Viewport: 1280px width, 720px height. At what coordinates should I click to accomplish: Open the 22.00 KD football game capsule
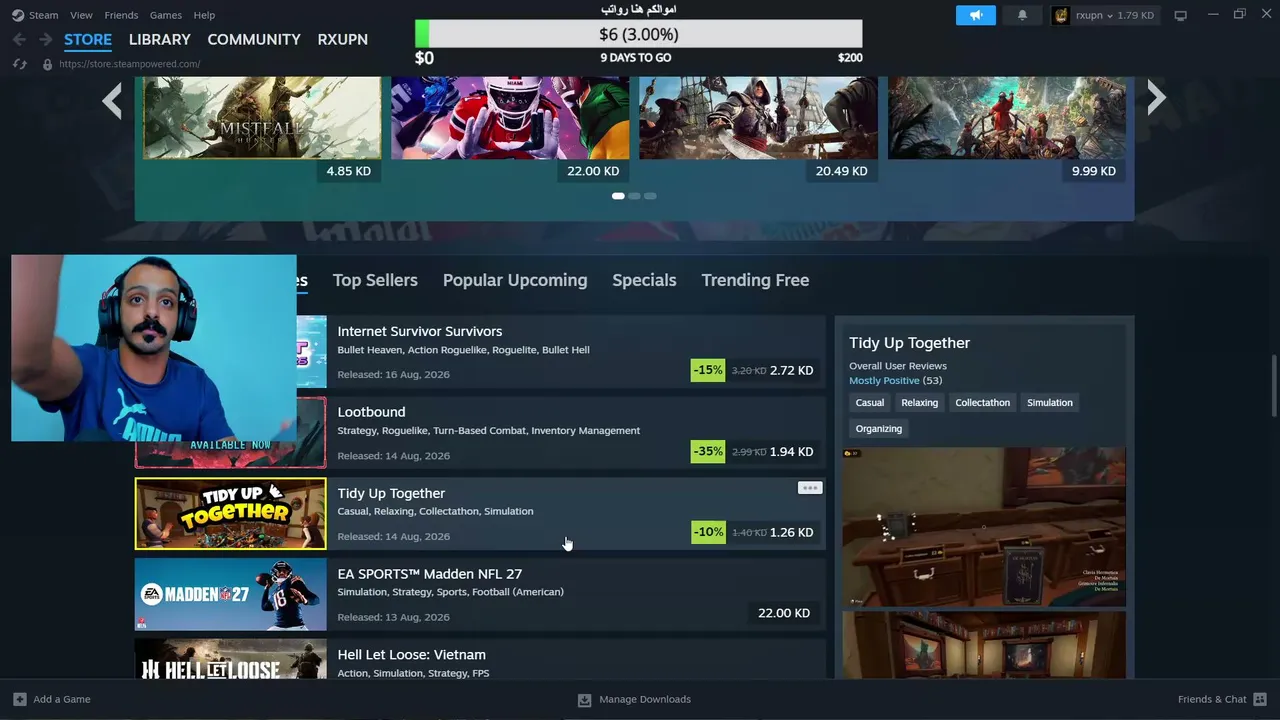coord(510,118)
